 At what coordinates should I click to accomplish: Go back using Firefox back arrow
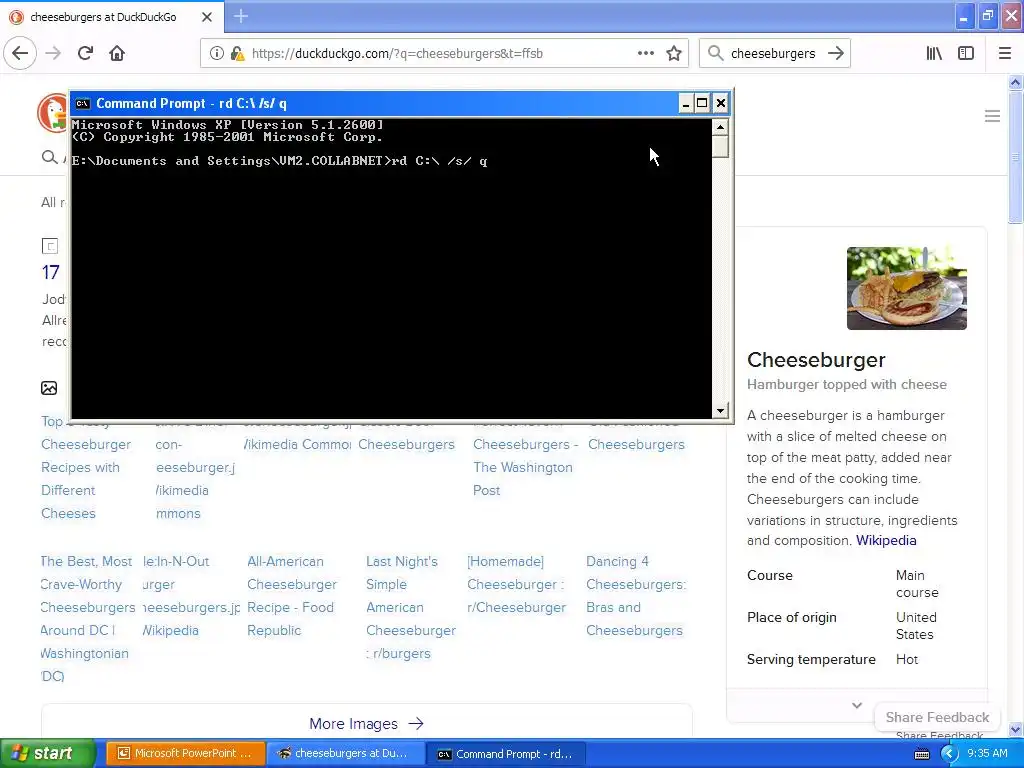pos(20,53)
